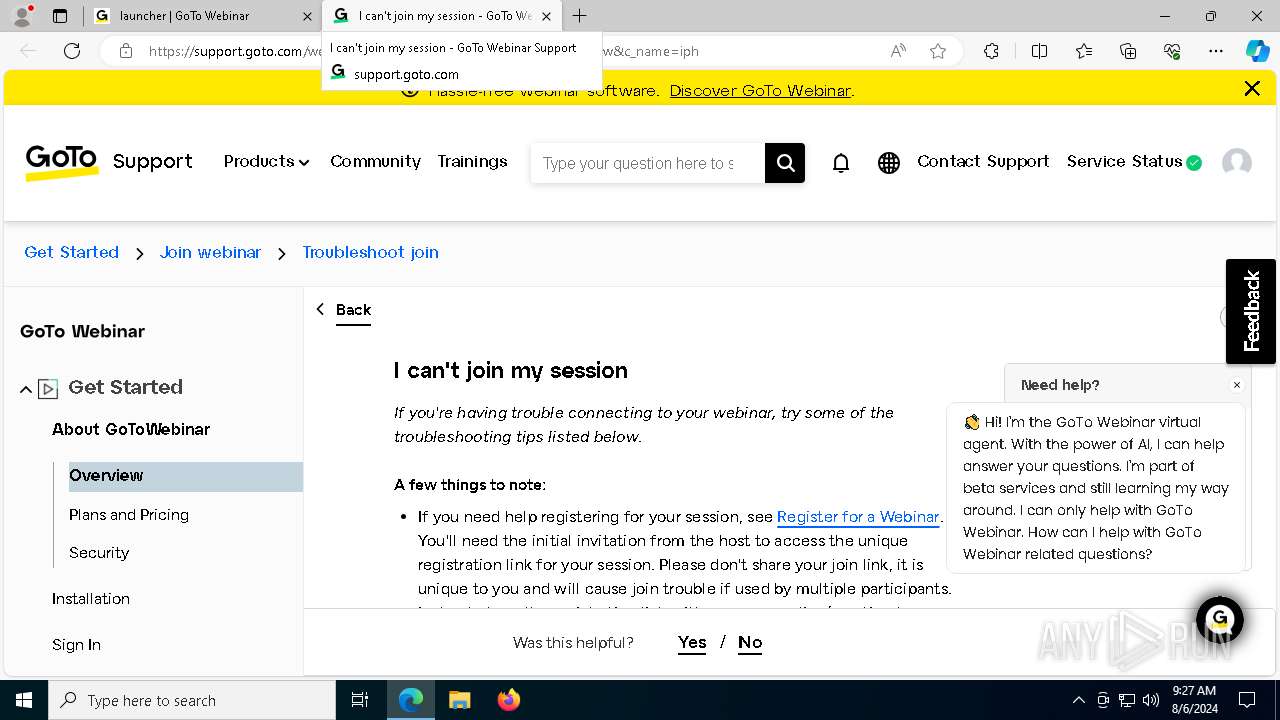Close the launcher GoTo Webinar tab
Screen dimensions: 1280x720
tap(307, 16)
